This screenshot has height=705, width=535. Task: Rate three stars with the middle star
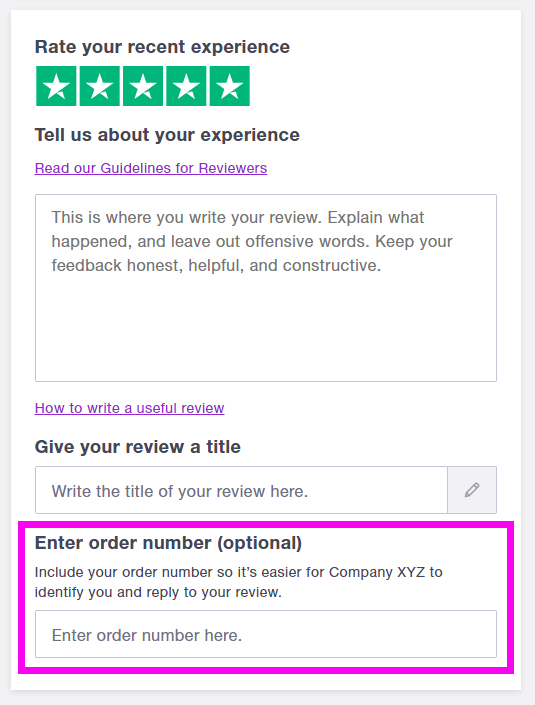(143, 86)
